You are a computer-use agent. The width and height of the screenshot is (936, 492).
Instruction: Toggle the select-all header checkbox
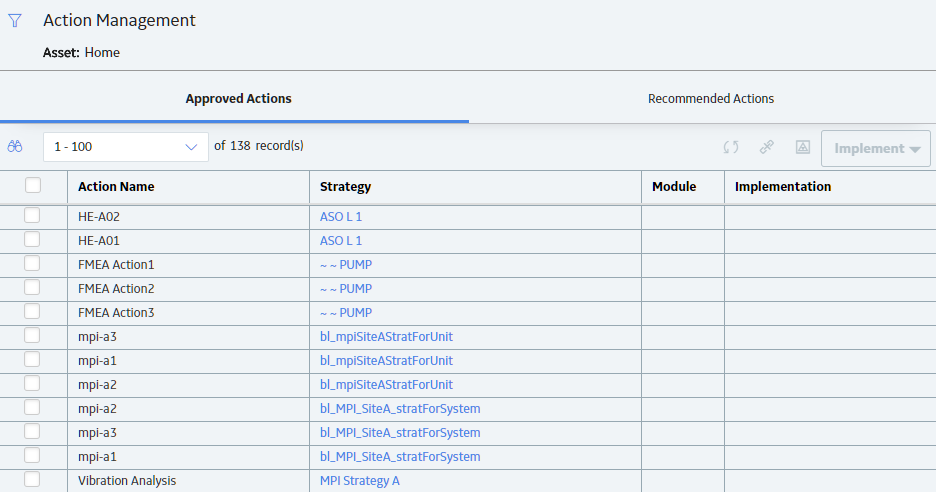coord(33,185)
